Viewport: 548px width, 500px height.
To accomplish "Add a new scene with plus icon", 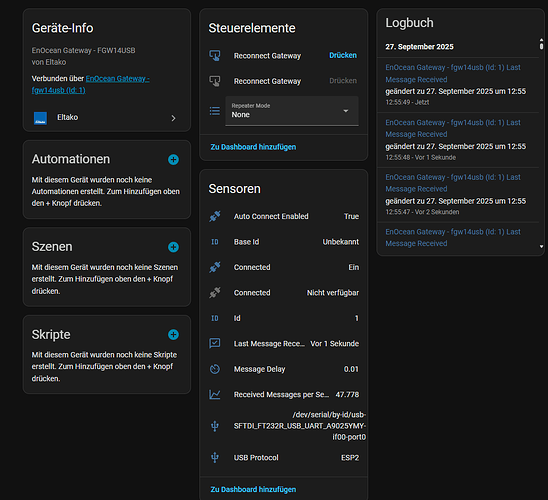I will click(x=173, y=247).
